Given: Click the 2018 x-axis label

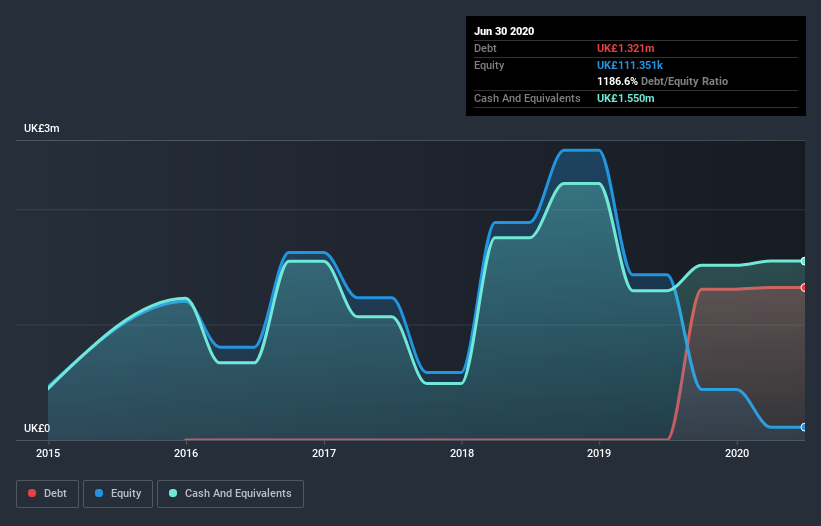Looking at the screenshot, I should tap(462, 453).
